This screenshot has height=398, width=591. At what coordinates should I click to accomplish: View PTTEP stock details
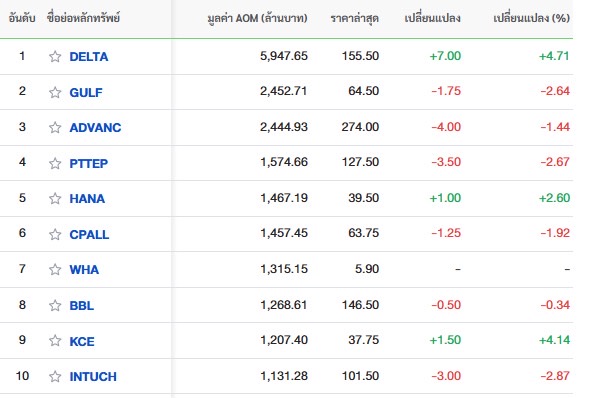(x=89, y=163)
